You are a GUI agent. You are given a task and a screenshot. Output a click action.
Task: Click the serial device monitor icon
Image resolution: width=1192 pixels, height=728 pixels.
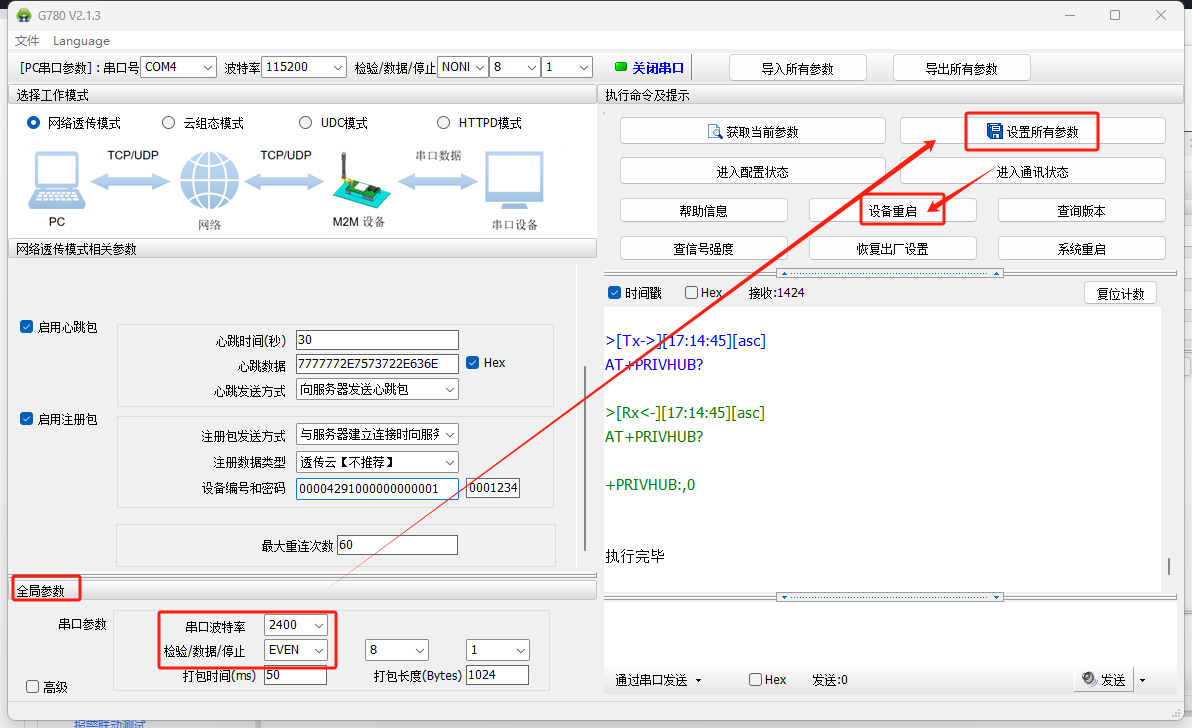coord(514,182)
